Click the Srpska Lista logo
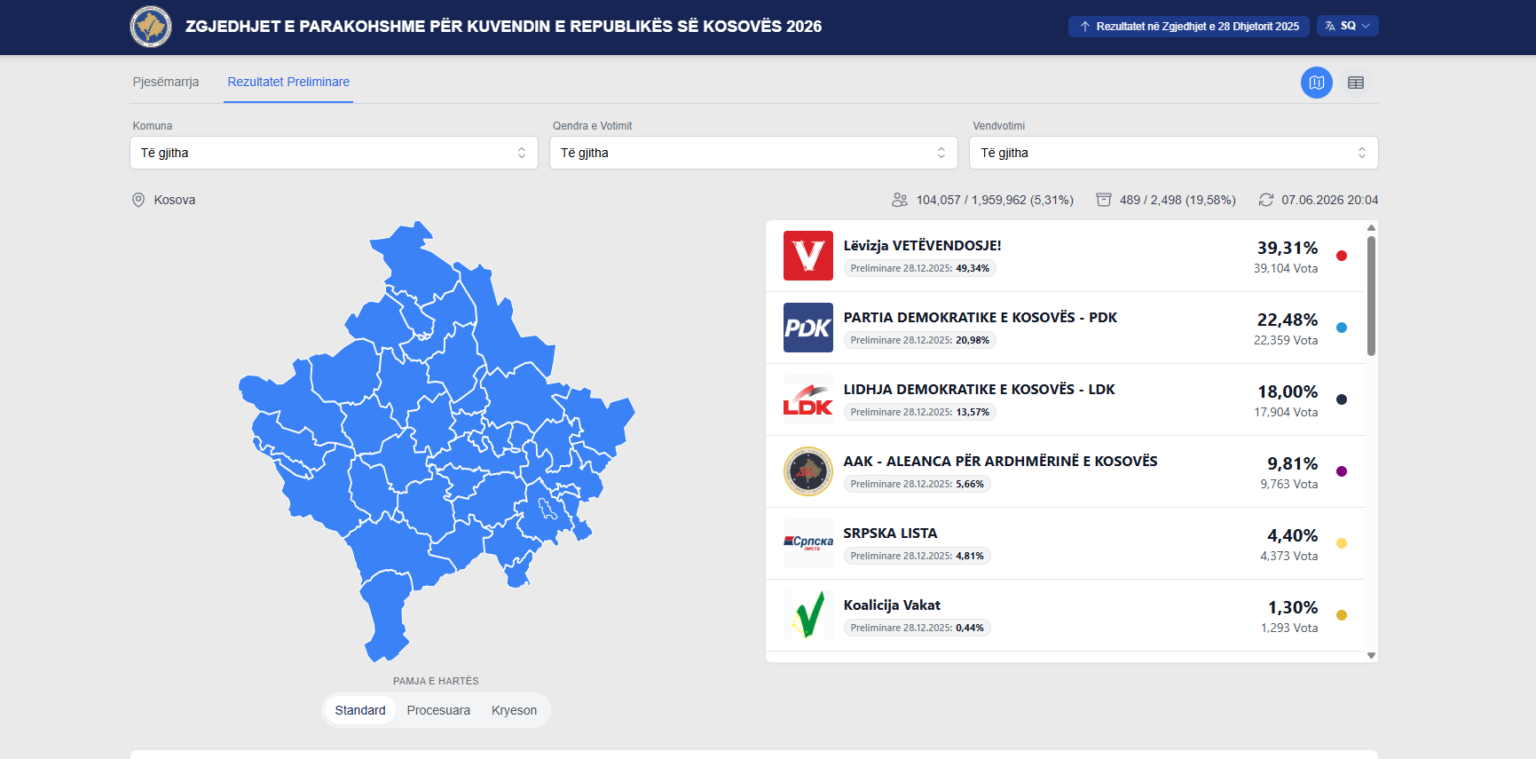The width and height of the screenshot is (1536, 759). (808, 544)
